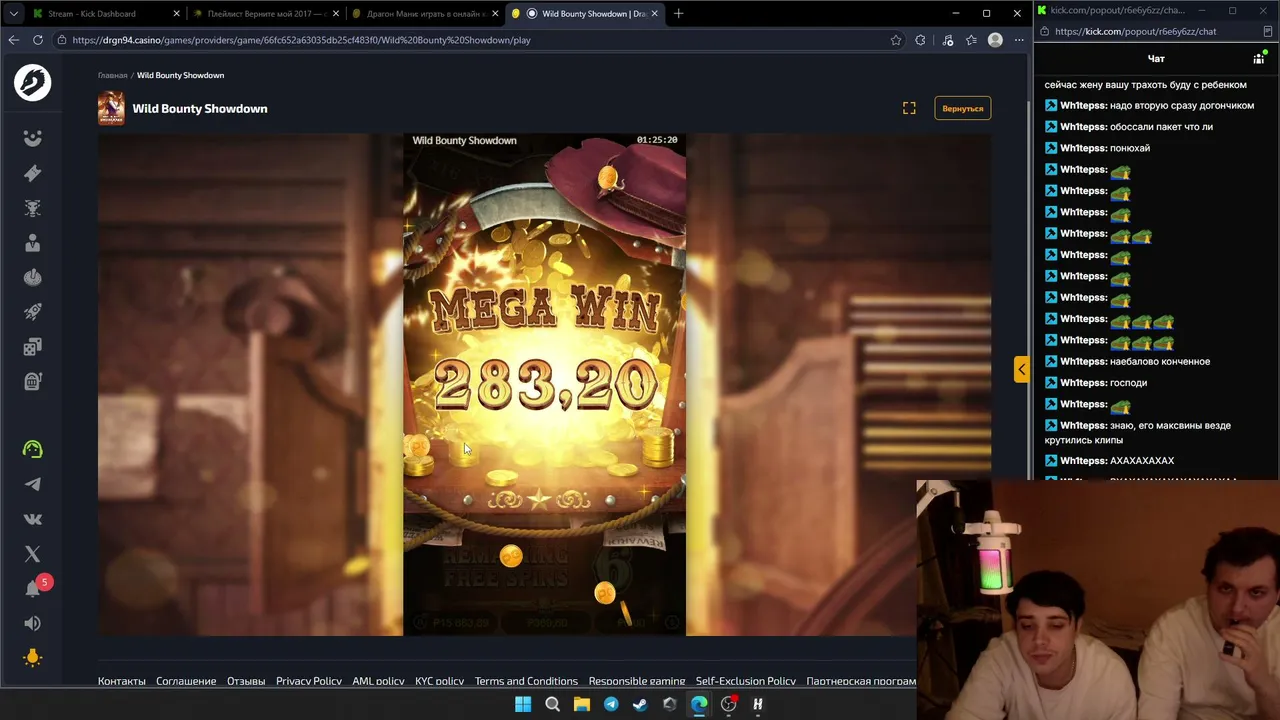Open the ticket icon in sidebar
This screenshot has height=720, width=1280.
tap(33, 174)
